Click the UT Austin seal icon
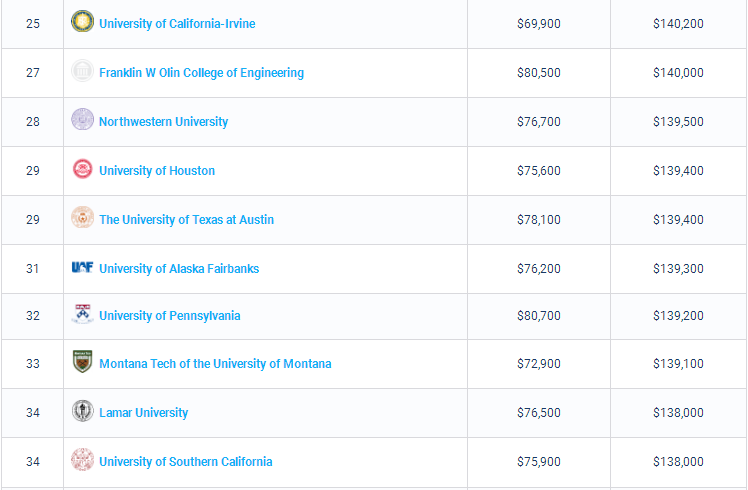 pyautogui.click(x=82, y=218)
